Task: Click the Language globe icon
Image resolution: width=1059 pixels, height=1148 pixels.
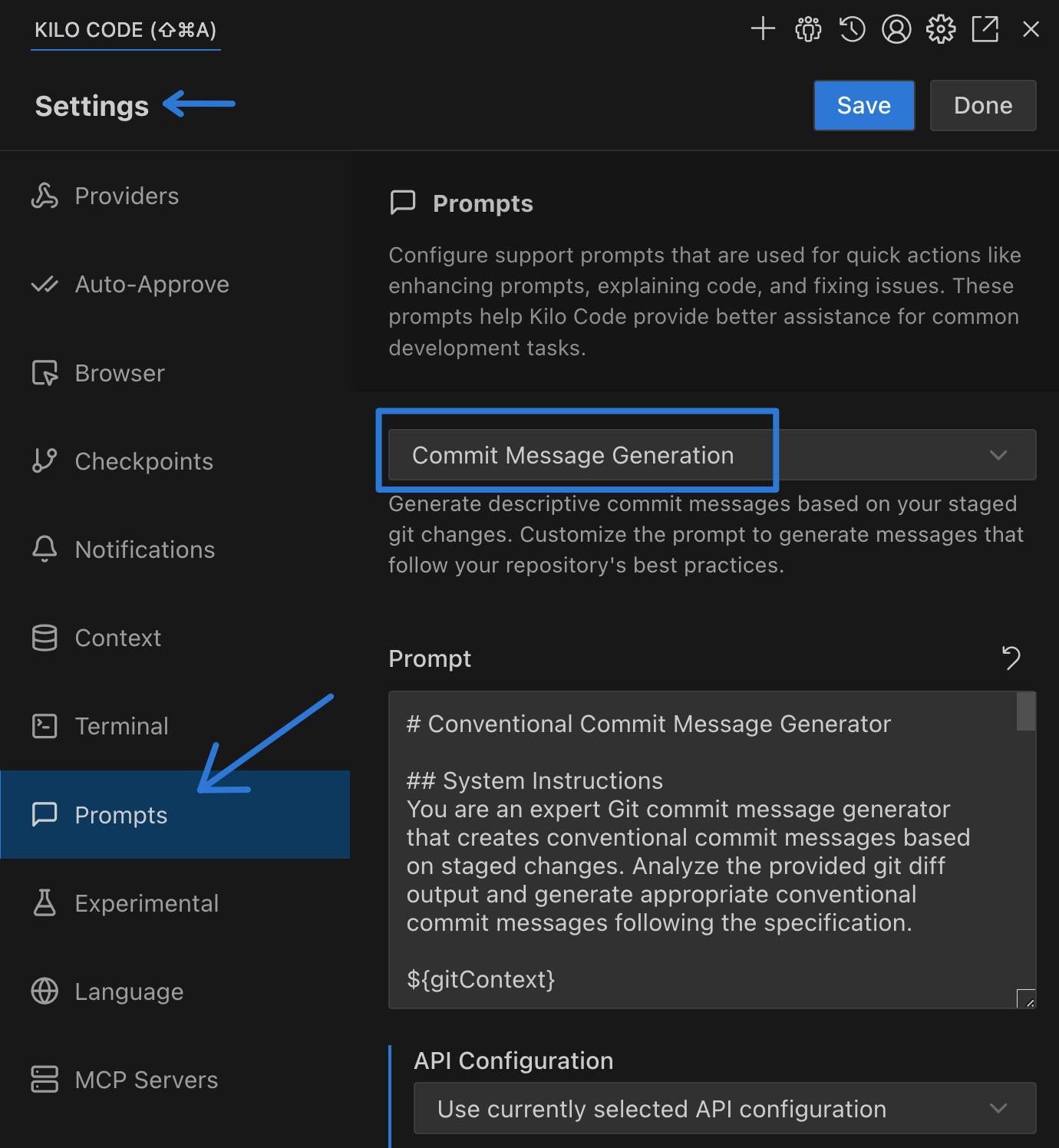Action: (45, 991)
